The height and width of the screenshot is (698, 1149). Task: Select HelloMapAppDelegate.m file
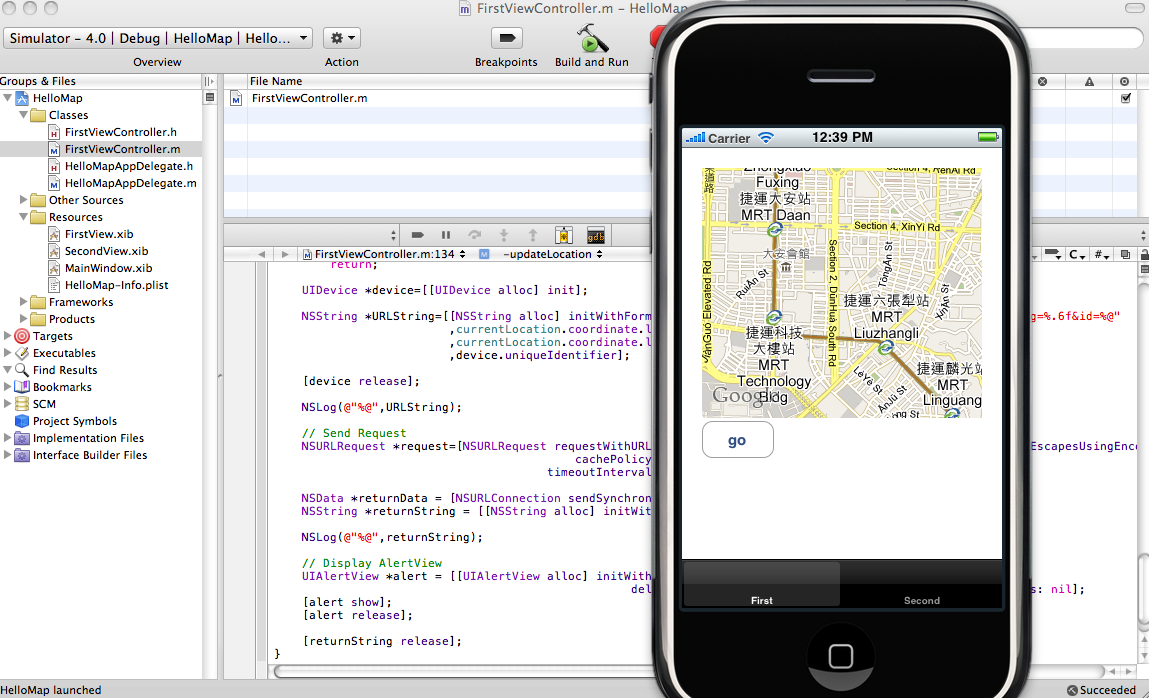click(130, 183)
